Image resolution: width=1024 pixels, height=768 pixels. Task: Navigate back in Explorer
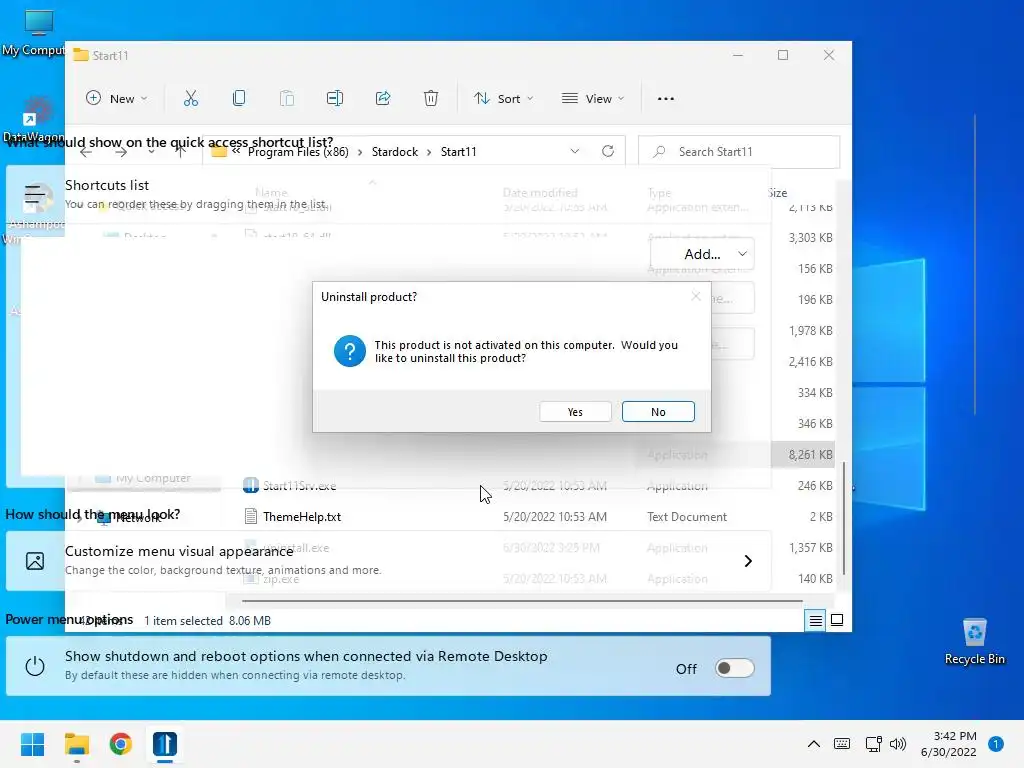(86, 152)
